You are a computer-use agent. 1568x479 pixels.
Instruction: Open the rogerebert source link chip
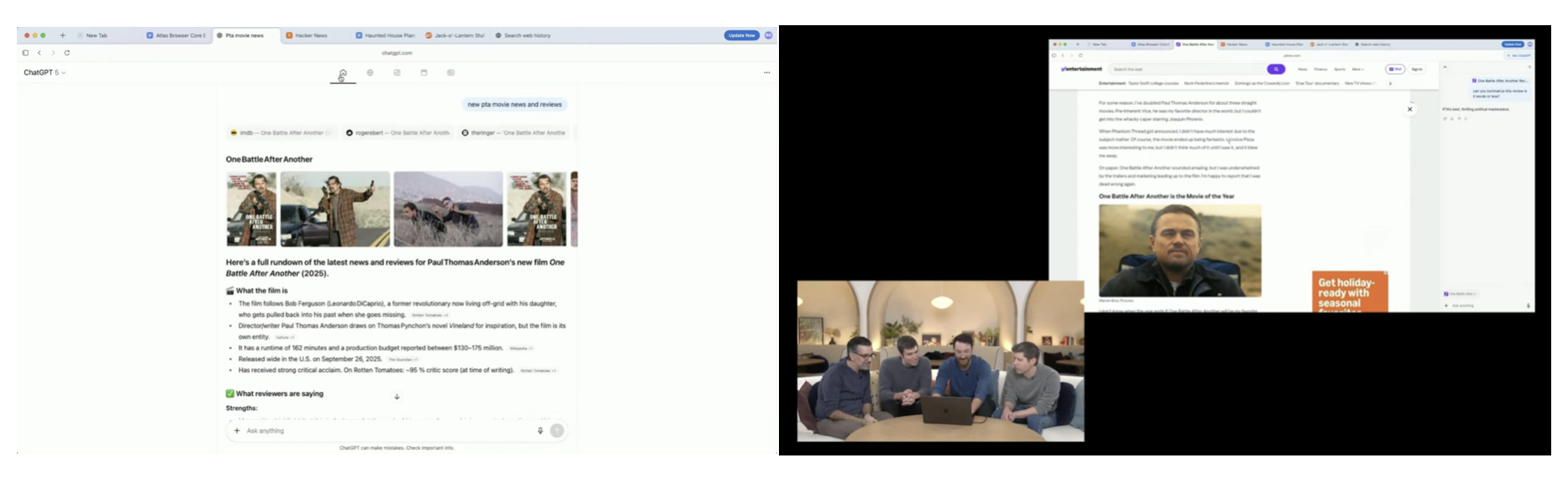[397, 133]
